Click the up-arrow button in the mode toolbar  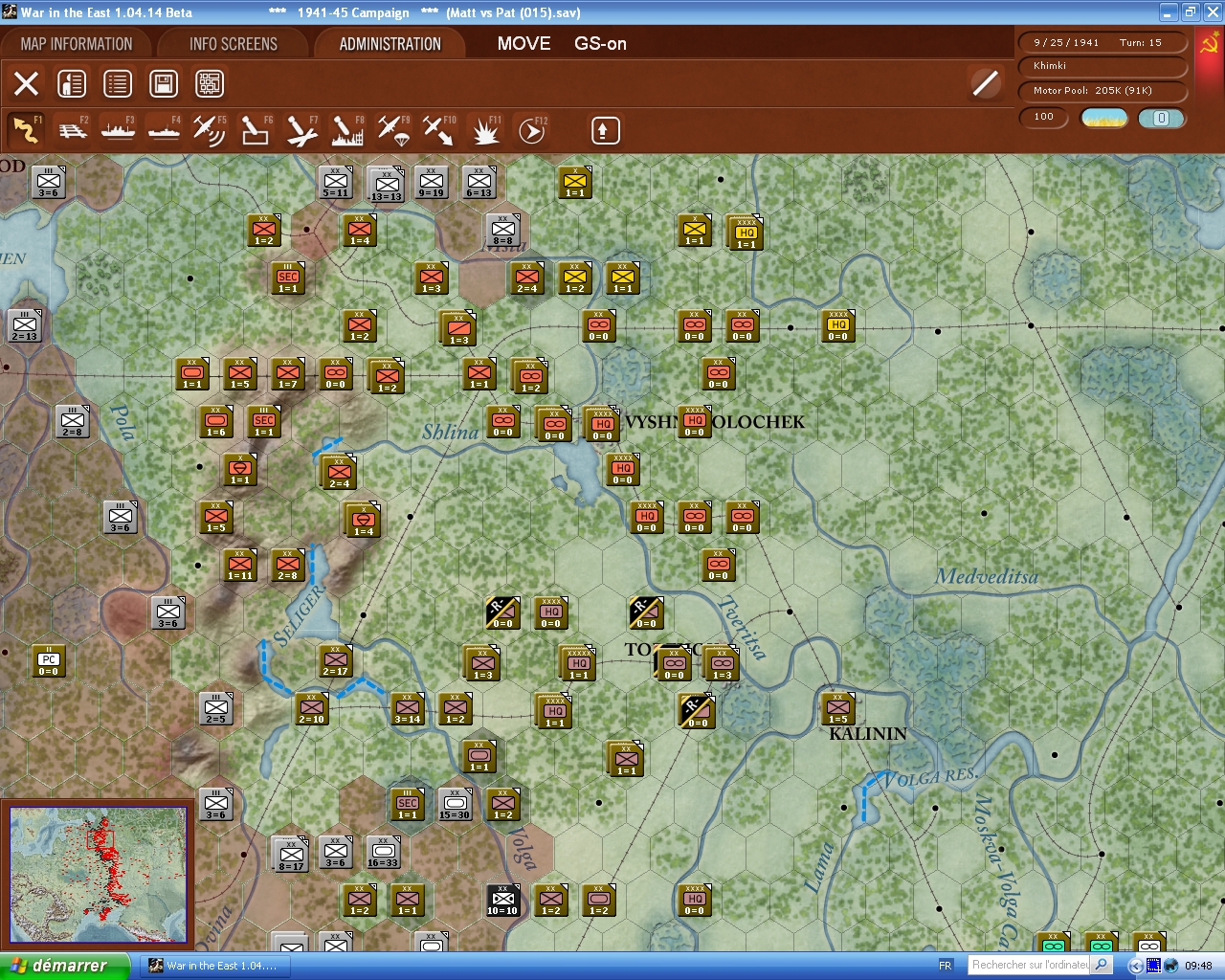point(605,130)
